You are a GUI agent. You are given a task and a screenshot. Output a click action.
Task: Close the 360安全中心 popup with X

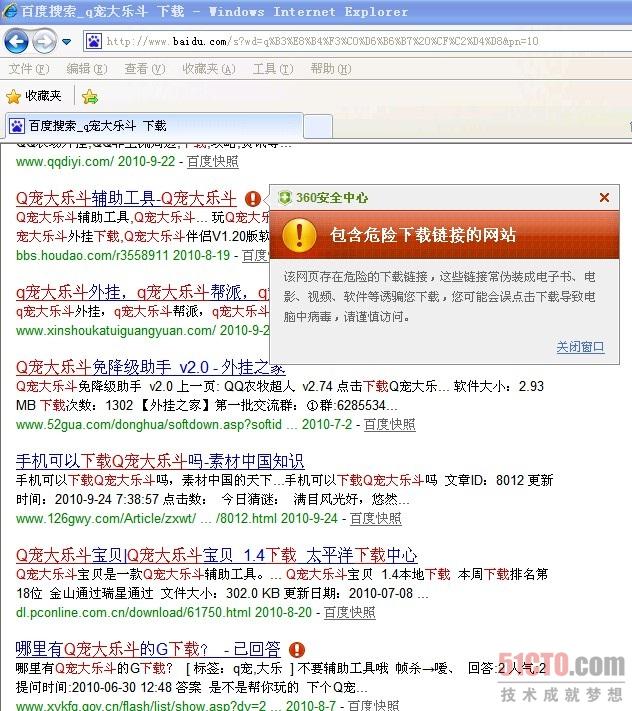pyautogui.click(x=604, y=197)
